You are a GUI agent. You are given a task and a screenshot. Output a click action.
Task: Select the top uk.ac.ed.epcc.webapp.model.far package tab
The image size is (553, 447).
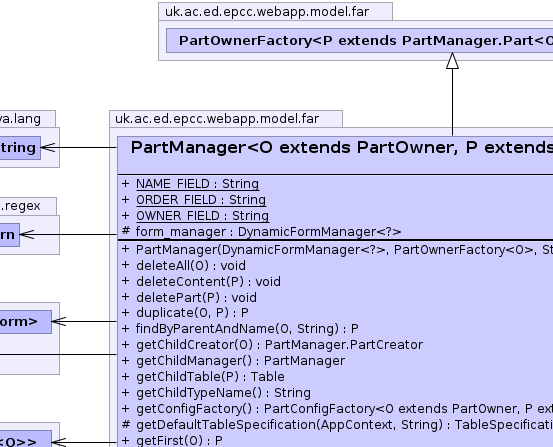275,12
